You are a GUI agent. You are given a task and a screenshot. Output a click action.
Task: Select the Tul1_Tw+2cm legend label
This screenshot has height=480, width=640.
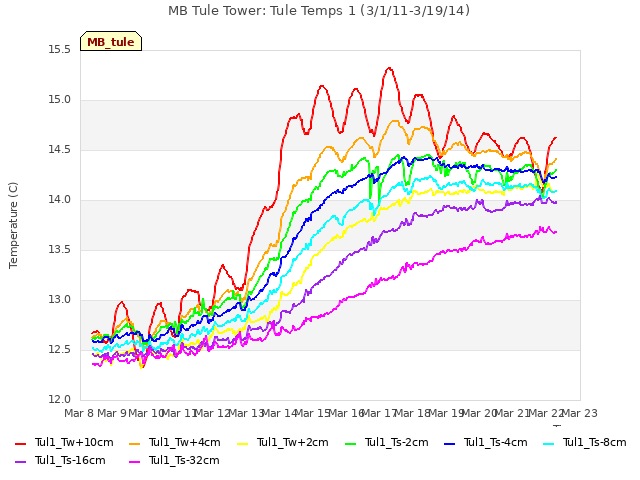(293, 442)
